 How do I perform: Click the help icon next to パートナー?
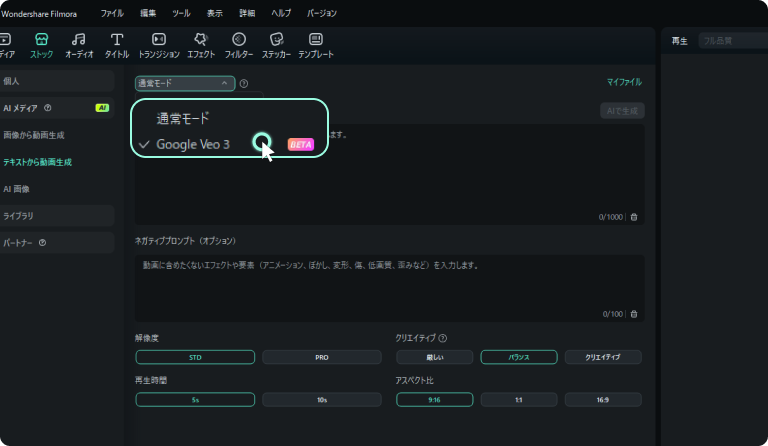click(43, 242)
